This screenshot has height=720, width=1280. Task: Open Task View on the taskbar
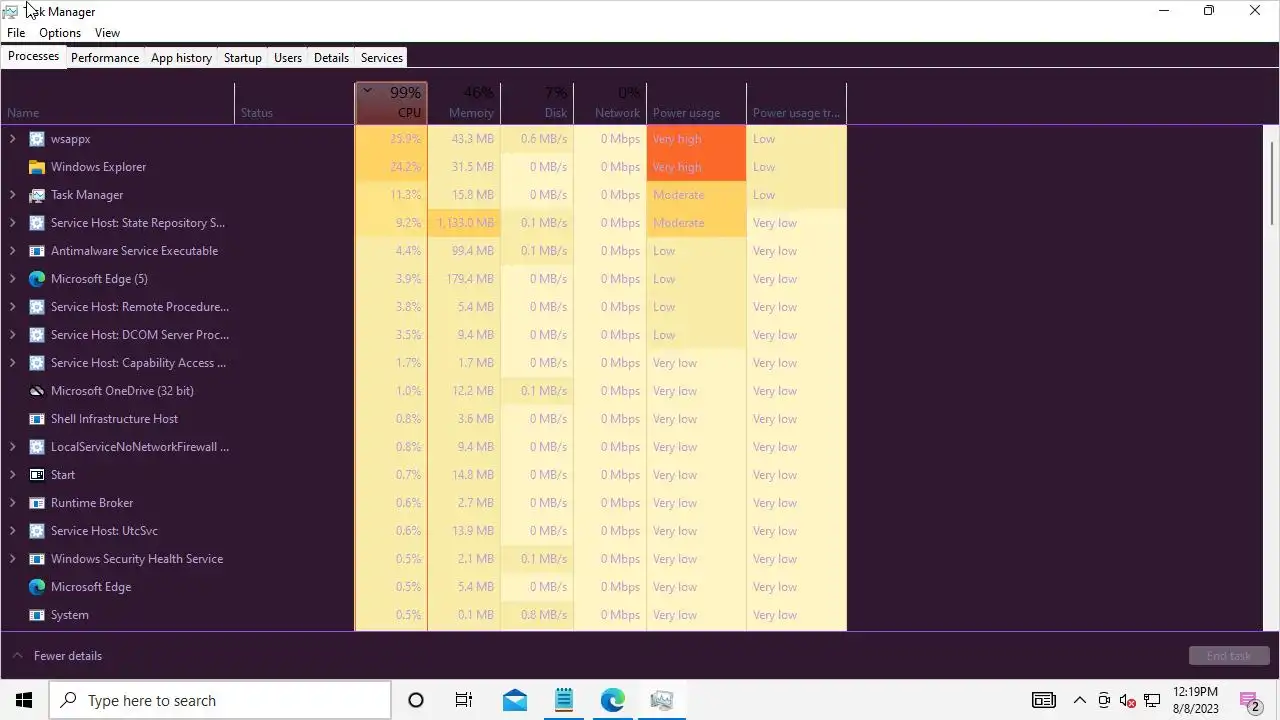tap(464, 700)
